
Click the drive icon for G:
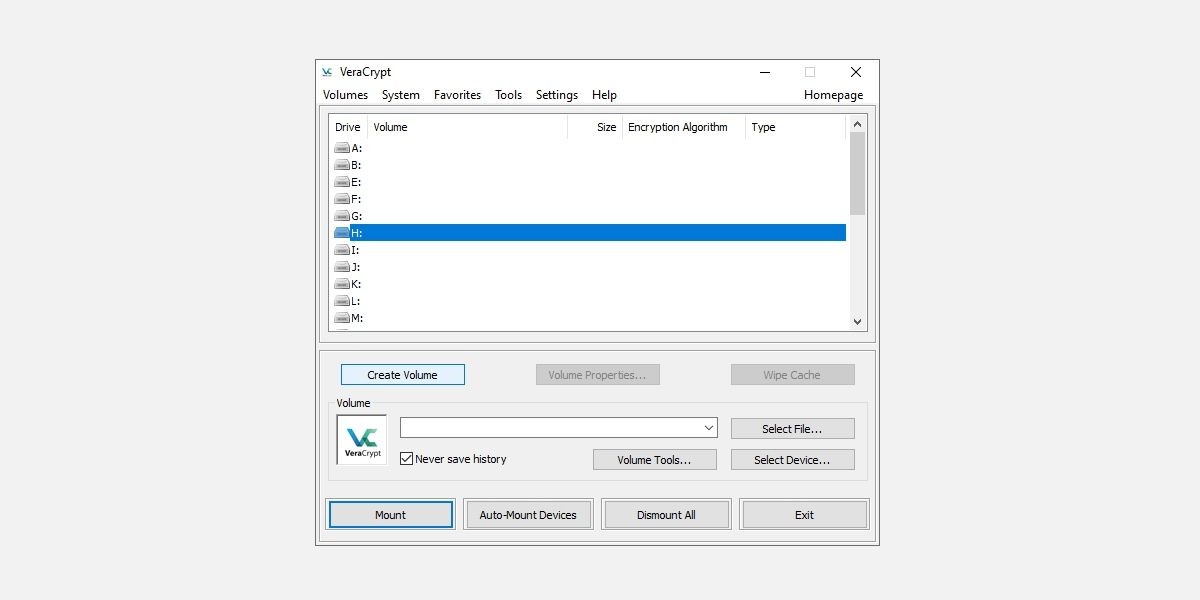[342, 216]
